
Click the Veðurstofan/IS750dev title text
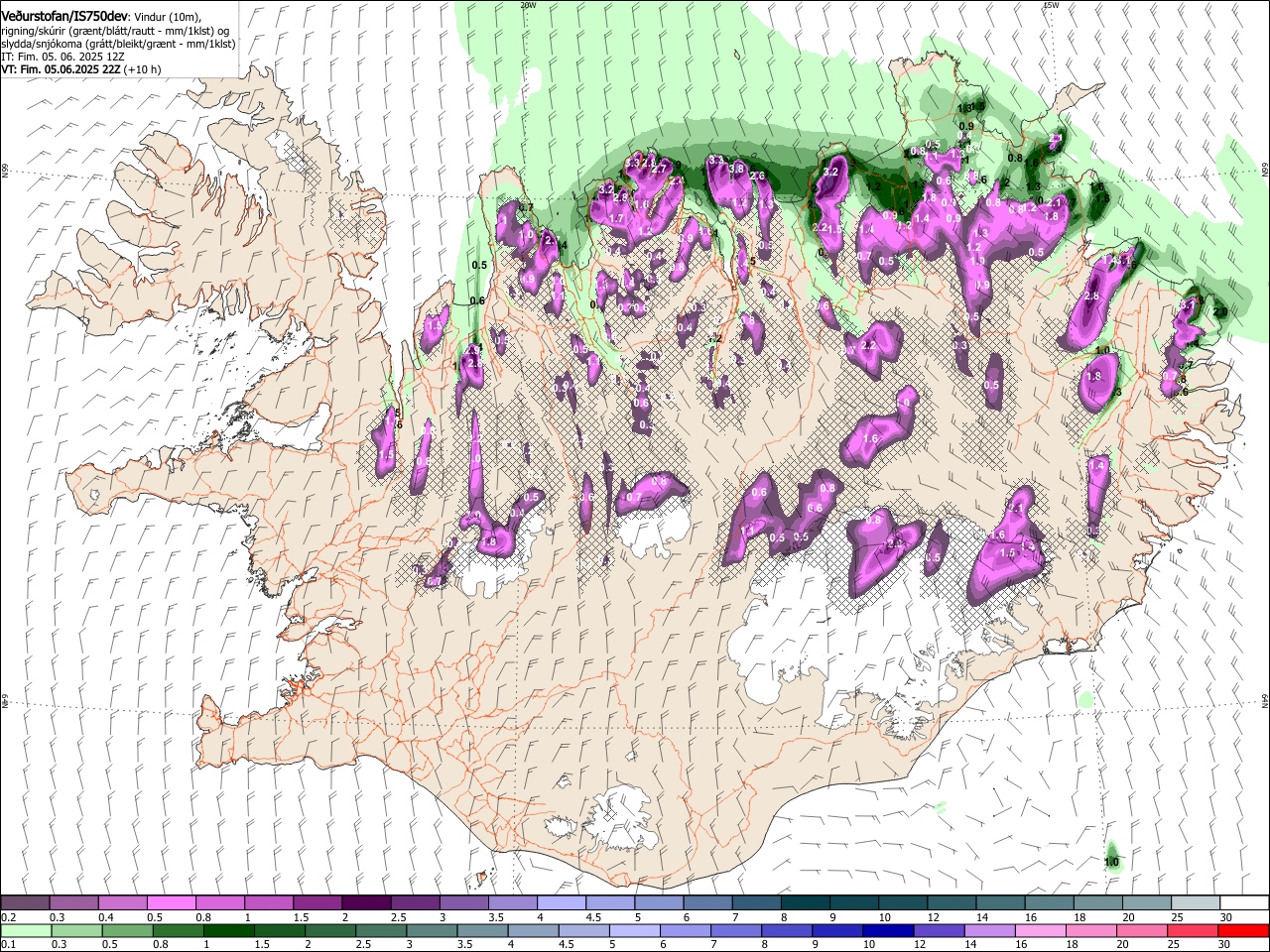pos(63,15)
